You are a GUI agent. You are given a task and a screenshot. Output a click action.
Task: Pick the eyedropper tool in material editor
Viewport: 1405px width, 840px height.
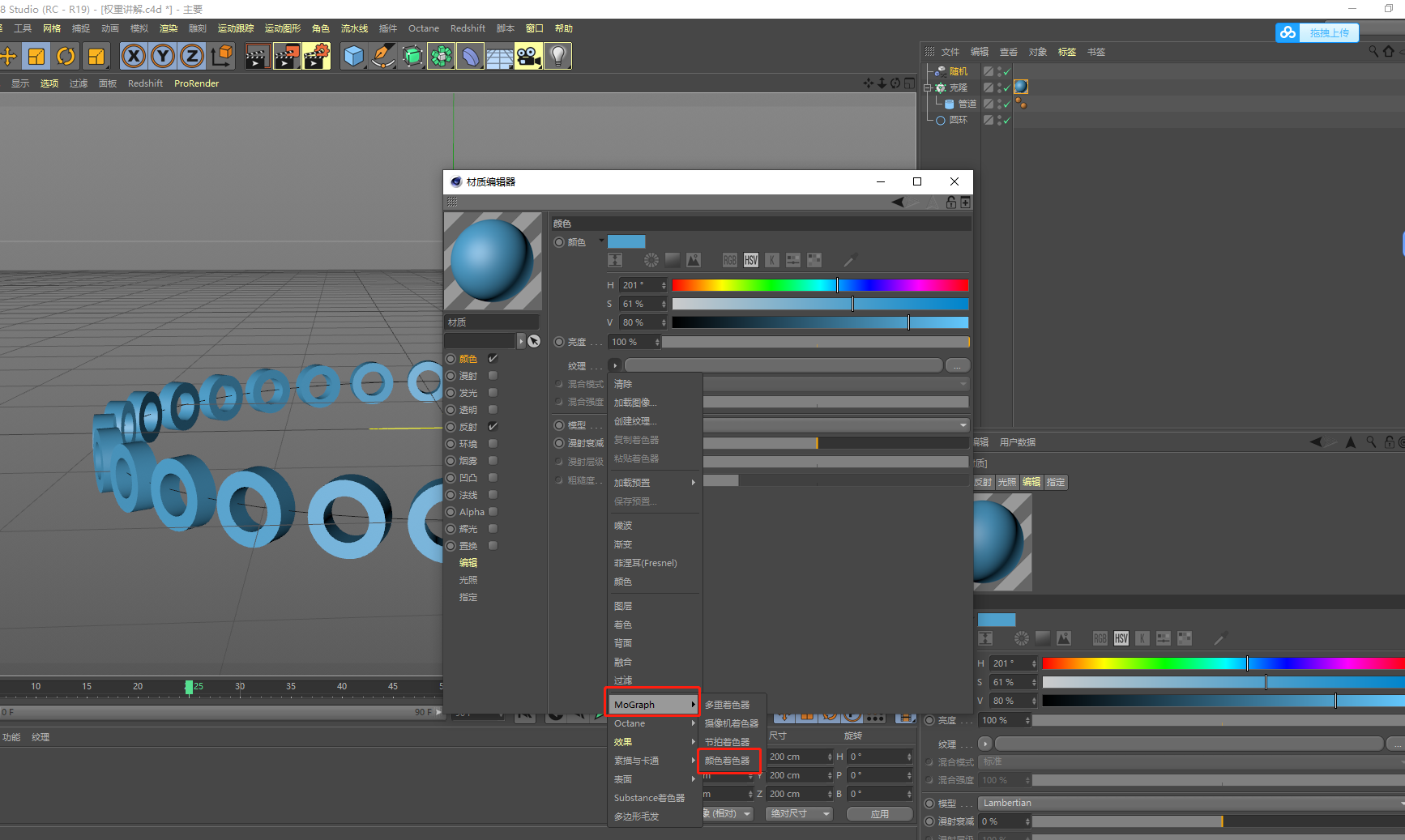pos(850,260)
